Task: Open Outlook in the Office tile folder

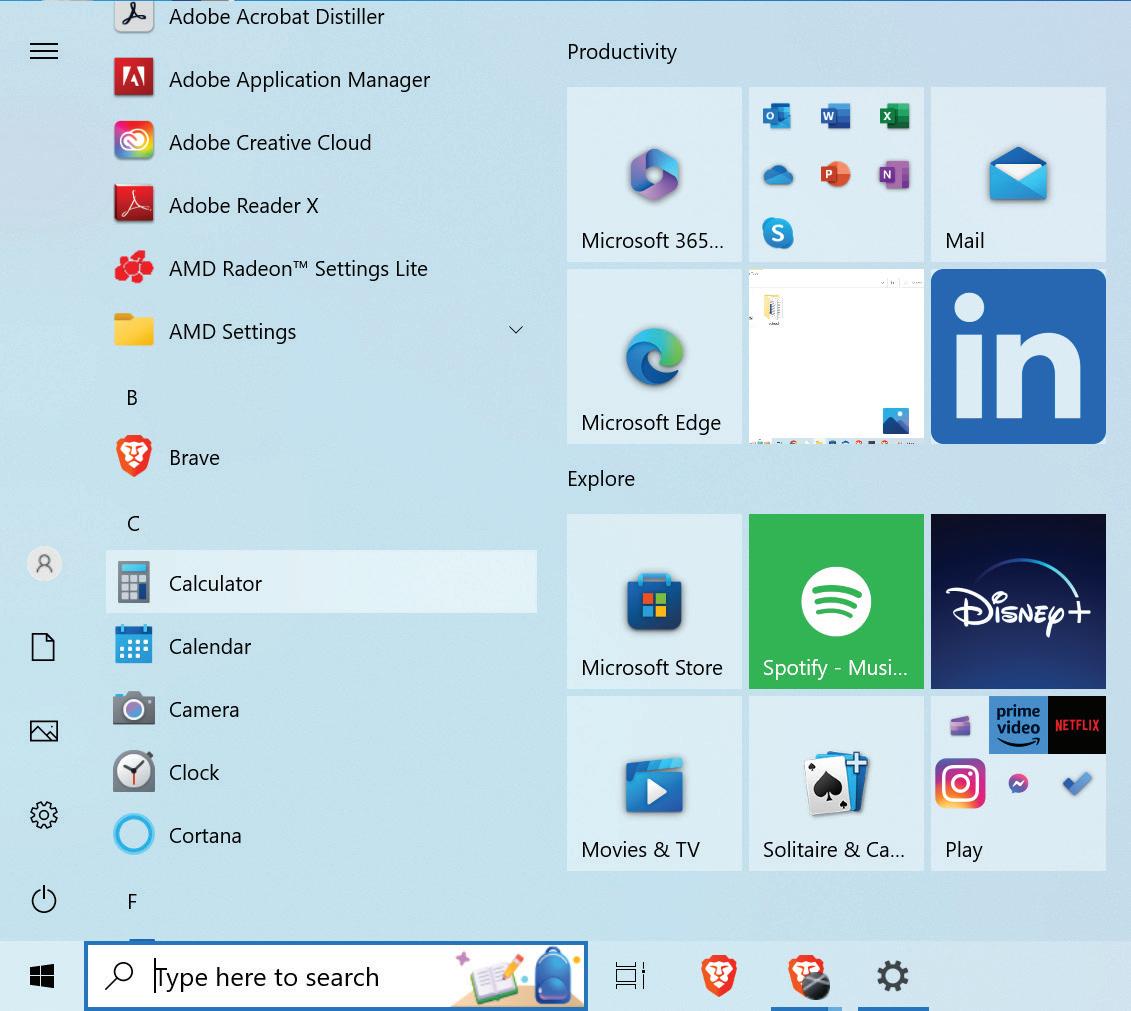Action: 778,116
